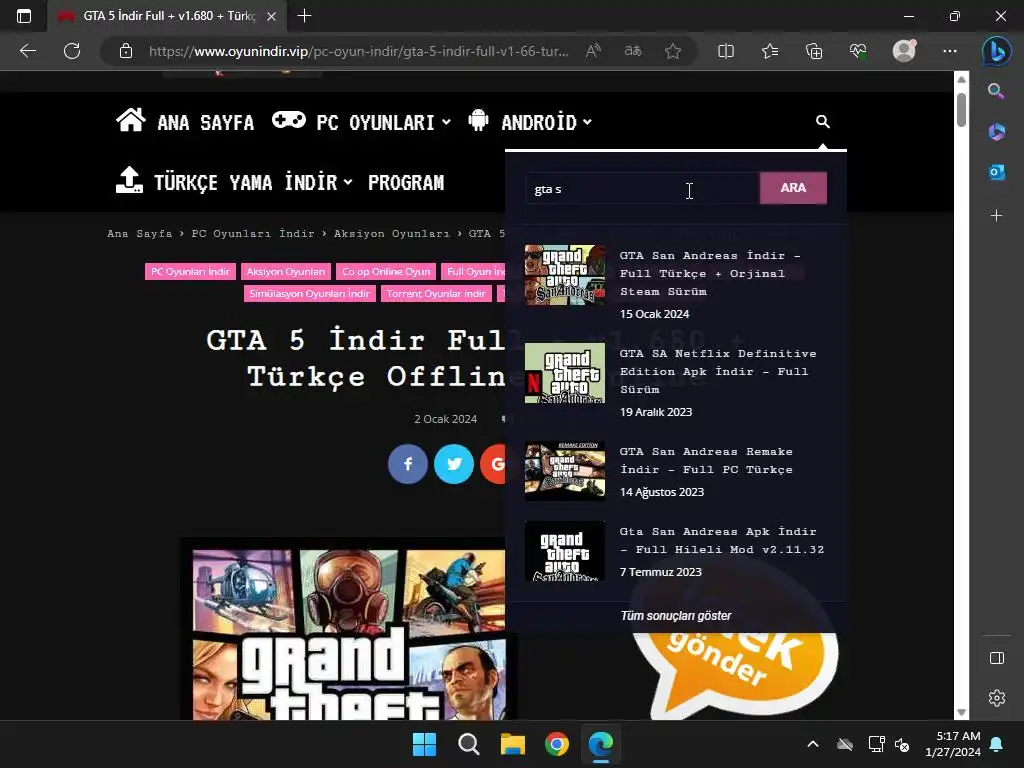
Task: Open Edge Settings and more menu
Action: (x=950, y=51)
